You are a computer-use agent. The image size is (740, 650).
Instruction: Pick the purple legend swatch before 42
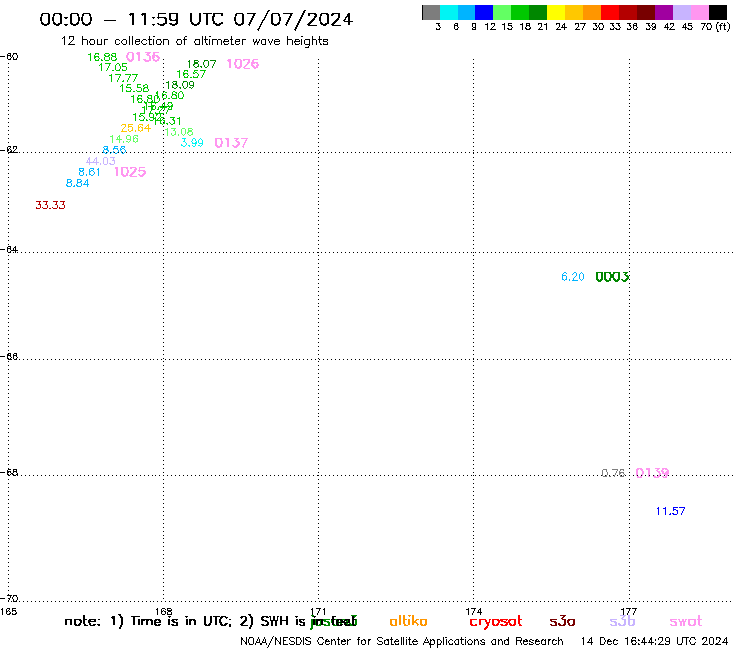pyautogui.click(x=664, y=12)
